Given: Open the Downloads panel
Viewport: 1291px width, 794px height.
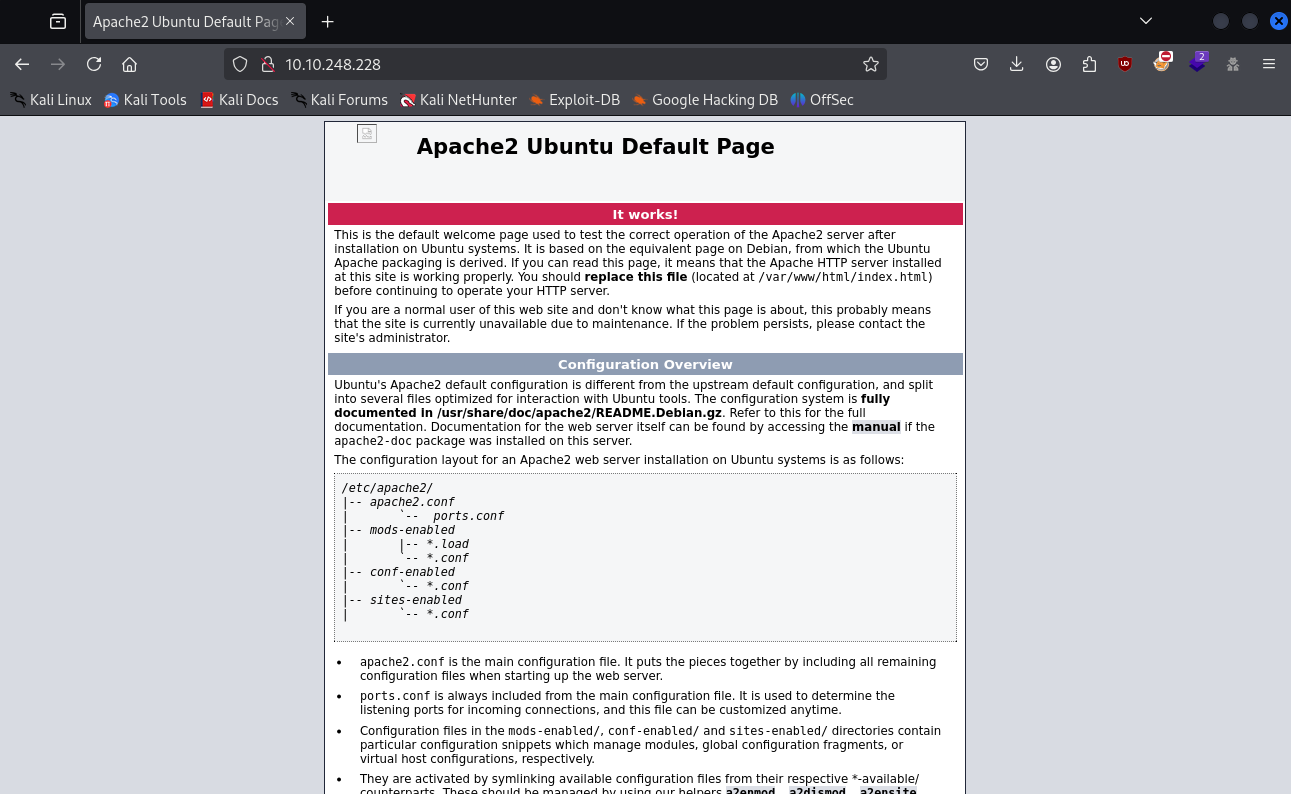Looking at the screenshot, I should [1017, 64].
